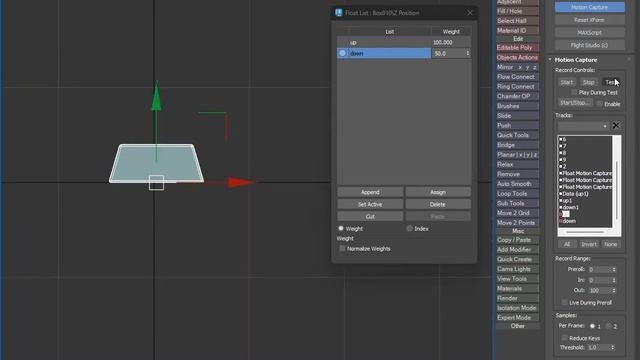Click the In value spinner arrows

(x=613, y=280)
